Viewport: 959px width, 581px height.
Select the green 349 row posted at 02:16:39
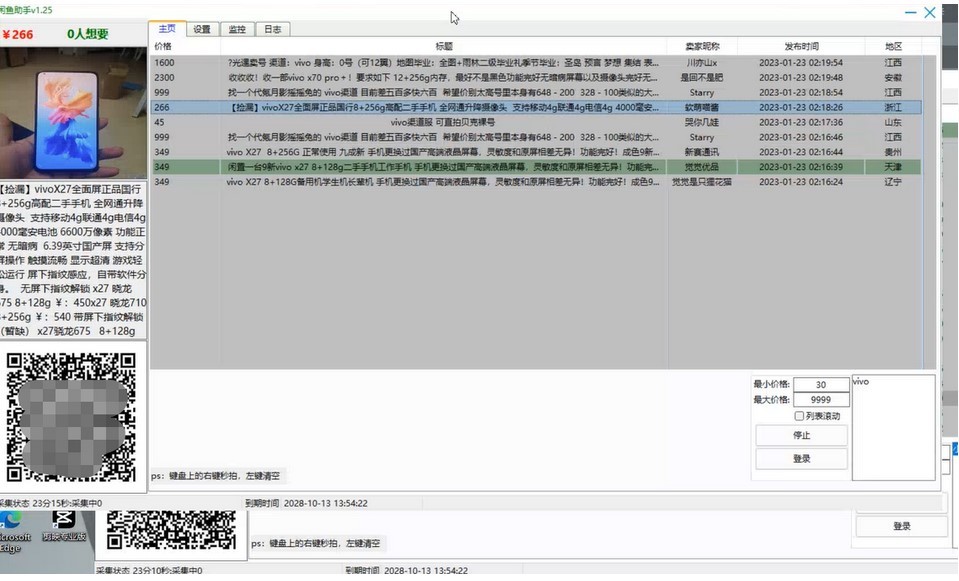[x=536, y=167]
